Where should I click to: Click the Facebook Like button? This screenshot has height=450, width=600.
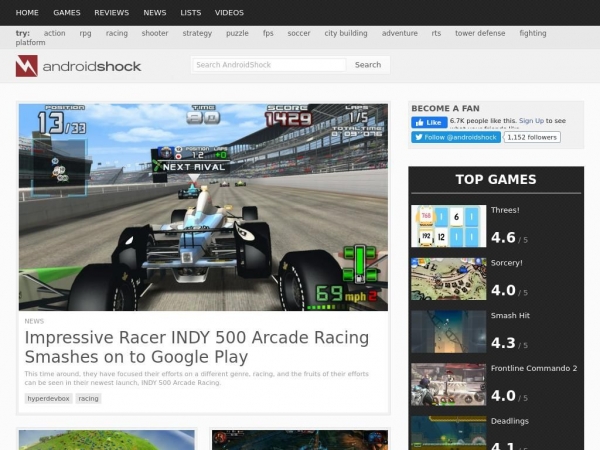(429, 122)
